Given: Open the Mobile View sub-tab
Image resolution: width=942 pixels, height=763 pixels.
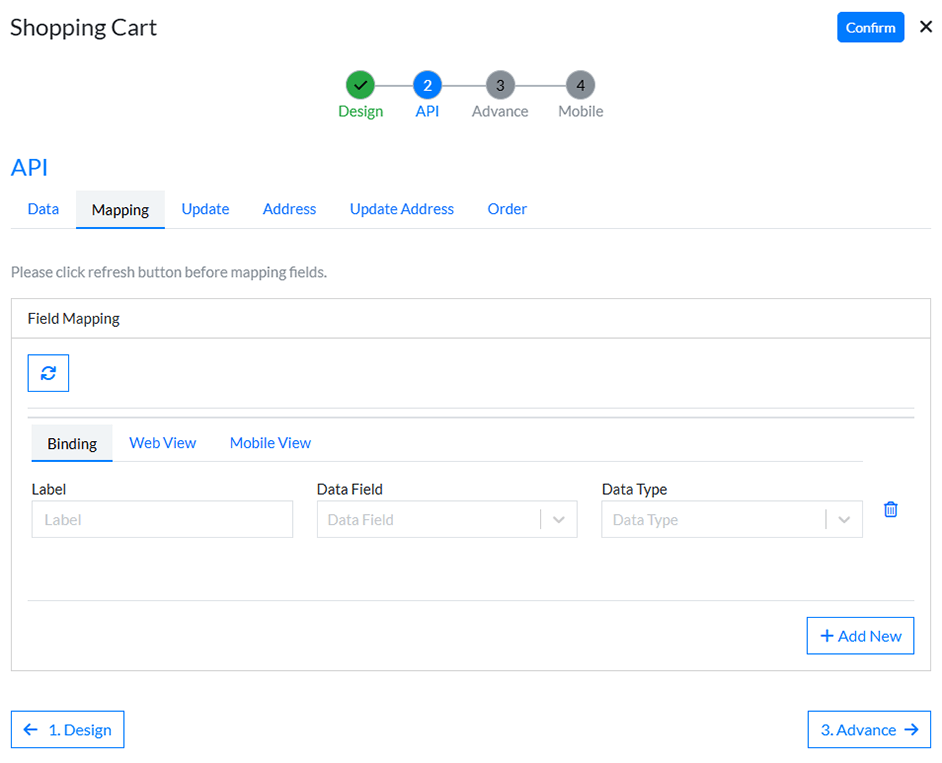Looking at the screenshot, I should pos(270,443).
